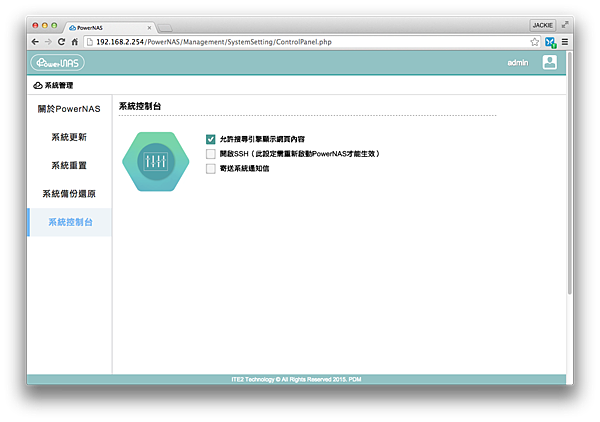Close the PowerNAS browser tab
The height and width of the screenshot is (422, 600).
click(149, 28)
